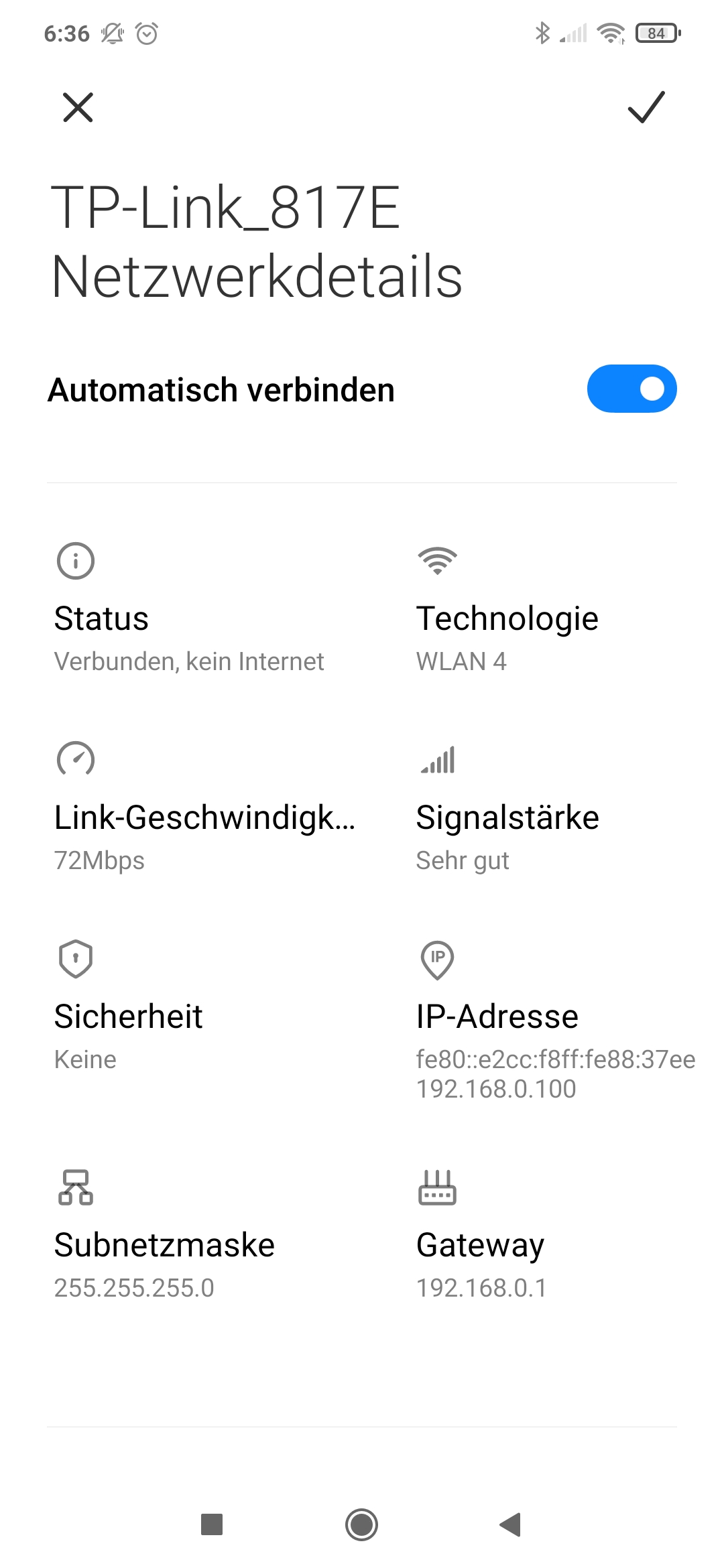Confirm with the checkmark icon

coord(646,107)
